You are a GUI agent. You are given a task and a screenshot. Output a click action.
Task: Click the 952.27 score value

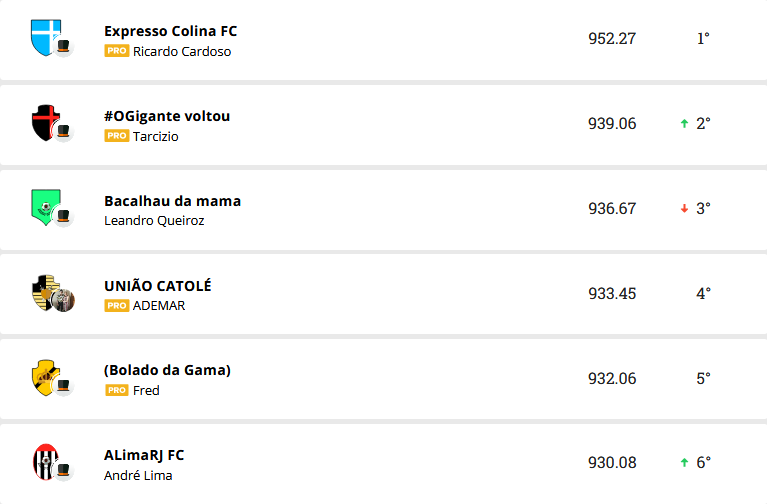(x=612, y=39)
